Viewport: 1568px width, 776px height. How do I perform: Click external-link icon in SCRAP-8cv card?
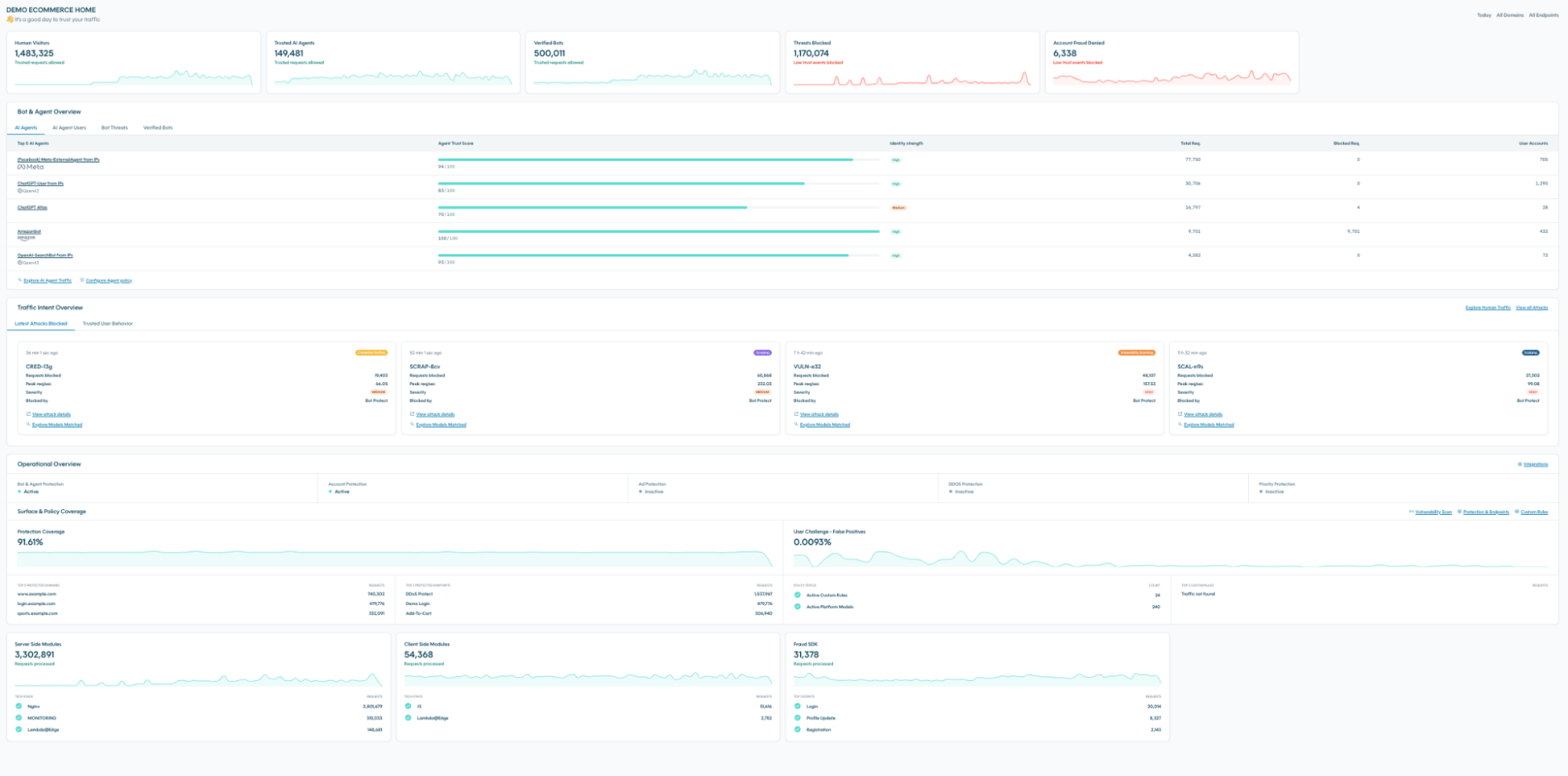point(412,414)
